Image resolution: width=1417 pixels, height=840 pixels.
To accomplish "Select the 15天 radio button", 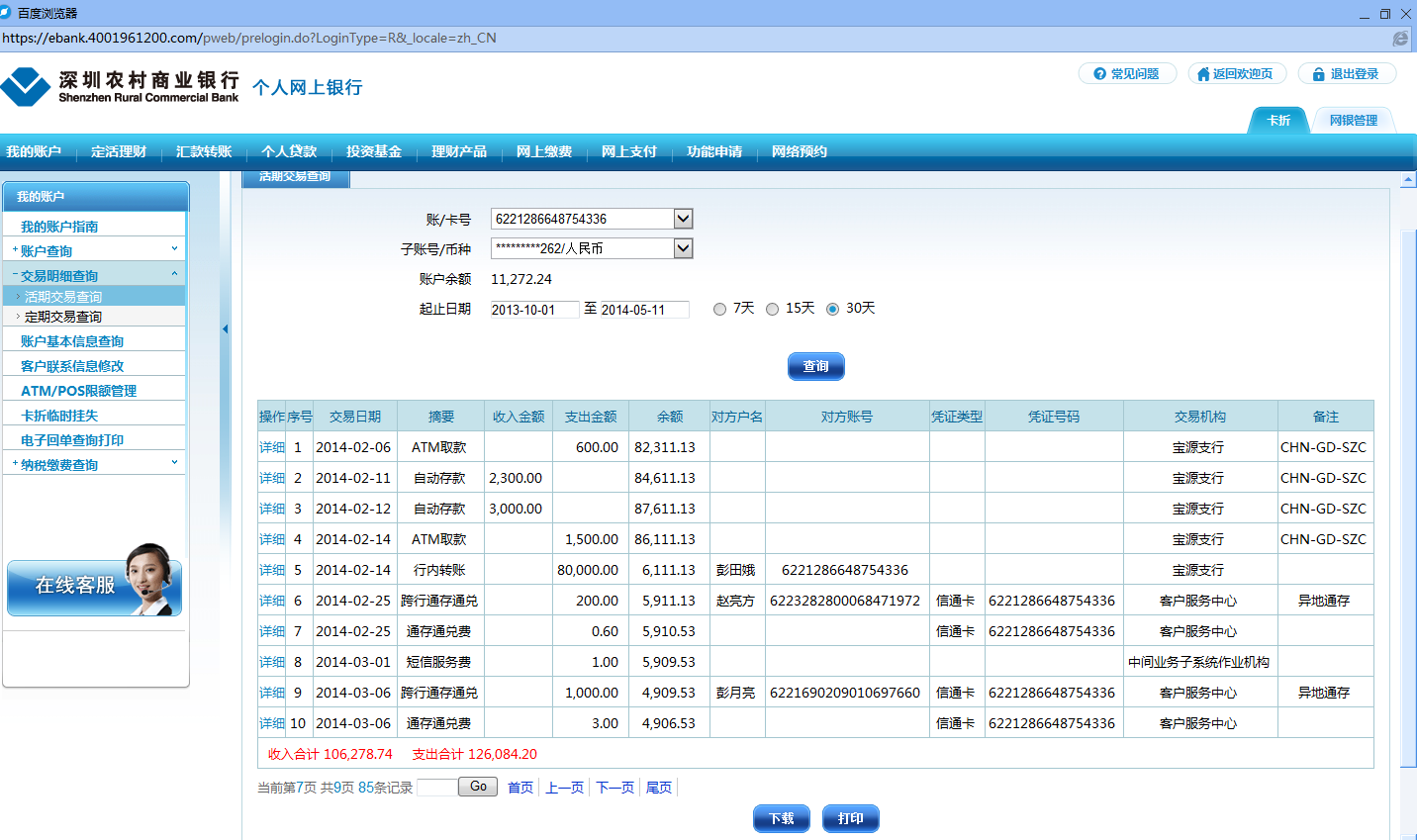I will pos(773,310).
